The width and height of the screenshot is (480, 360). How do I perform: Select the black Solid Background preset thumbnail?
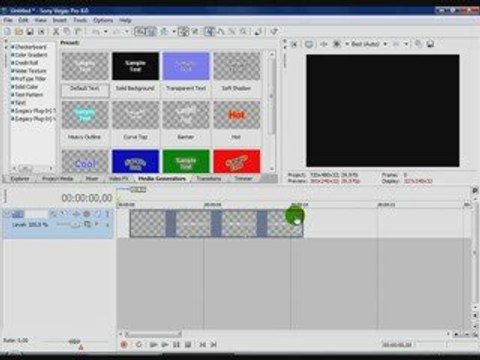(x=135, y=66)
